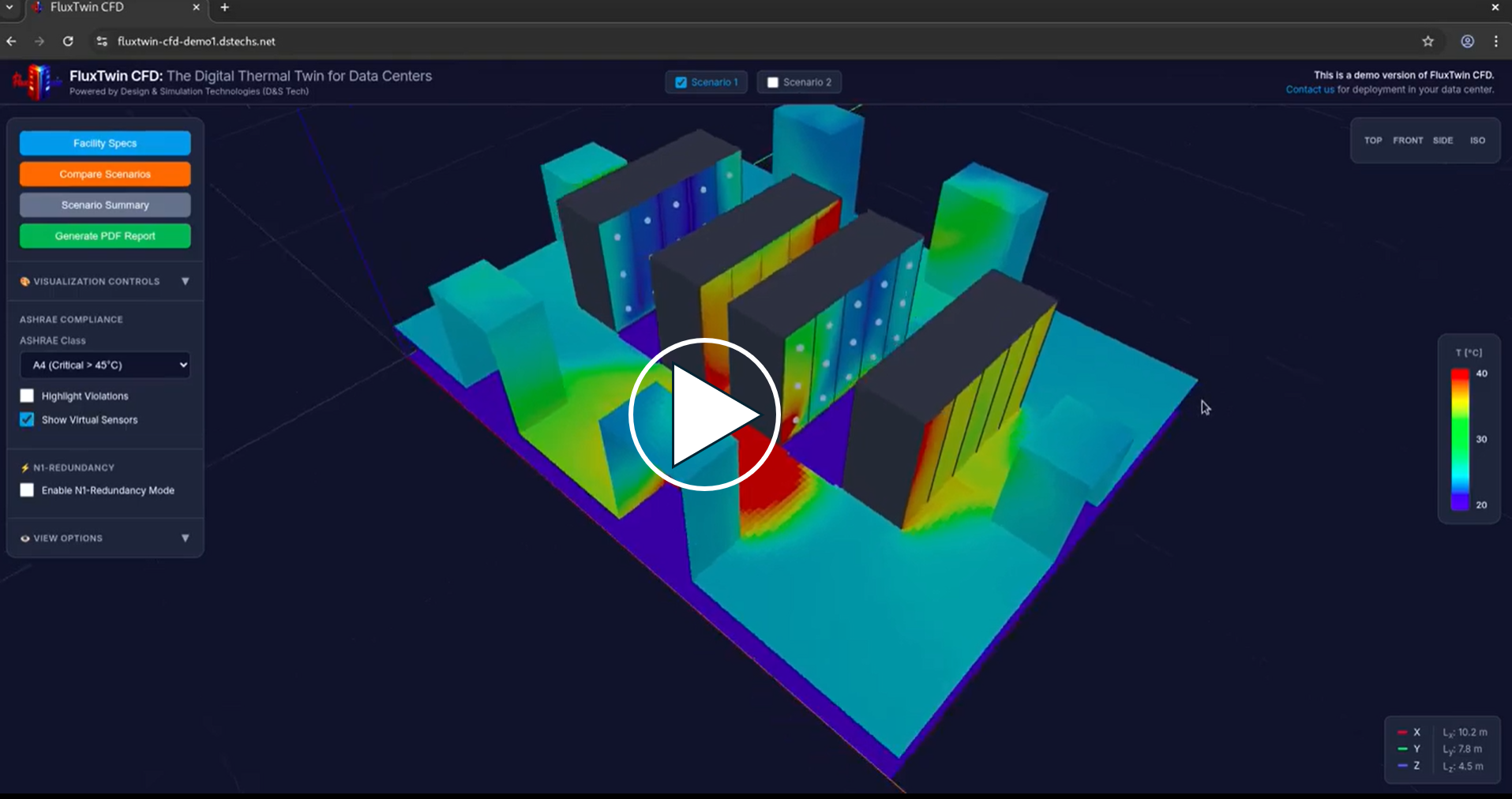Go forward using the browser forward arrow
The height and width of the screenshot is (799, 1512).
pyautogui.click(x=39, y=41)
